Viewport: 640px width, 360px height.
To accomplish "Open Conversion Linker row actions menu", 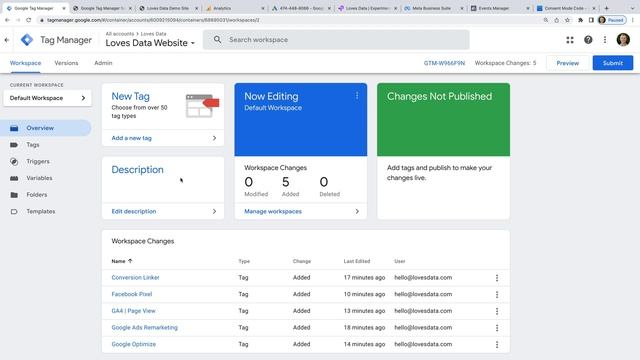I will 497,278.
